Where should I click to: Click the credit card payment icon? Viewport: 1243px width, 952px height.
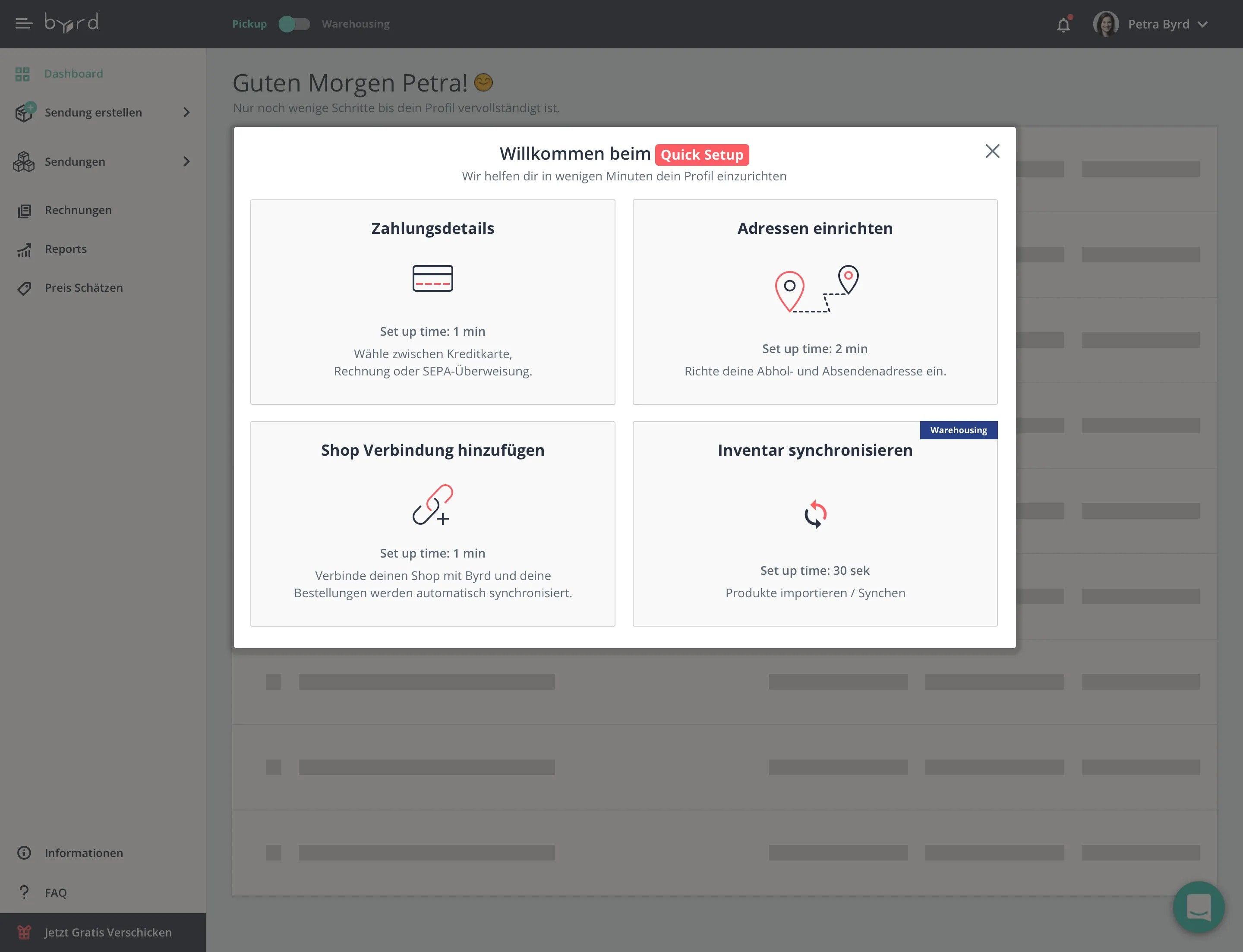coord(432,278)
